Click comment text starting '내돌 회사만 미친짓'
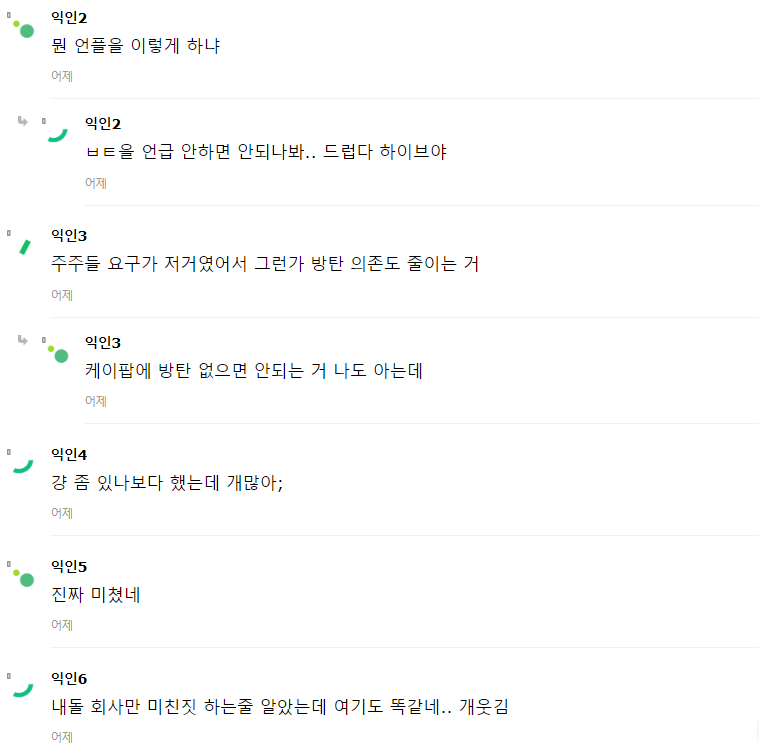The height and width of the screenshot is (754, 759). coord(280,707)
